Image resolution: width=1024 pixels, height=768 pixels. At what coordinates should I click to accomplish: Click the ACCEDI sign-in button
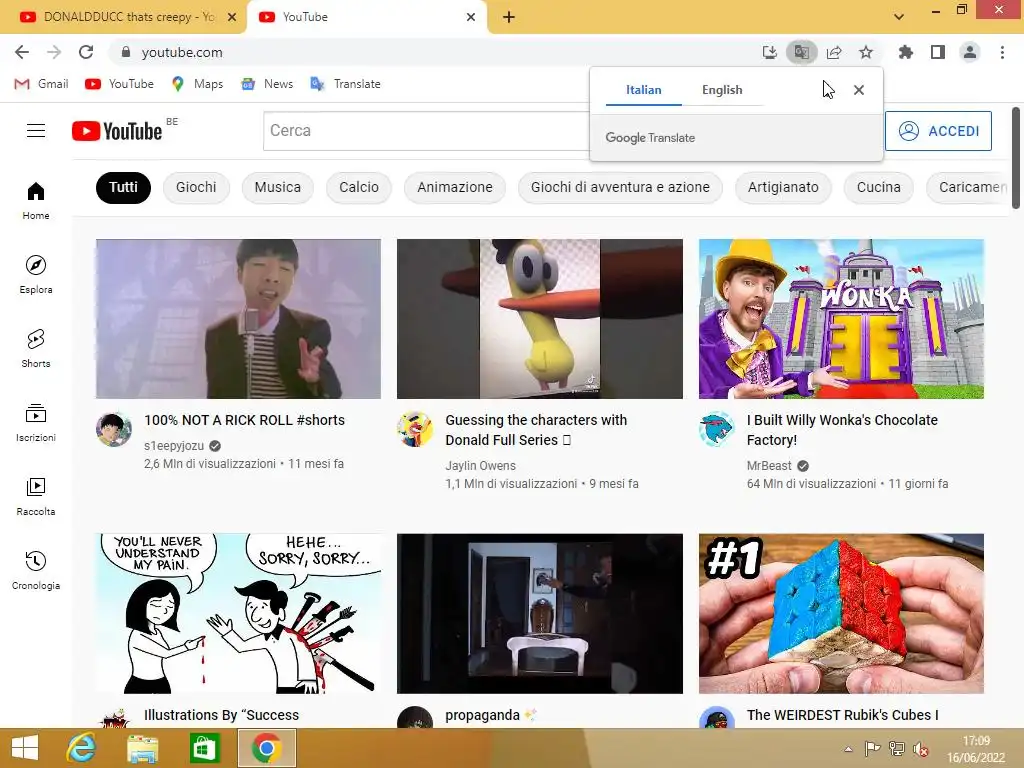pyautogui.click(x=938, y=131)
